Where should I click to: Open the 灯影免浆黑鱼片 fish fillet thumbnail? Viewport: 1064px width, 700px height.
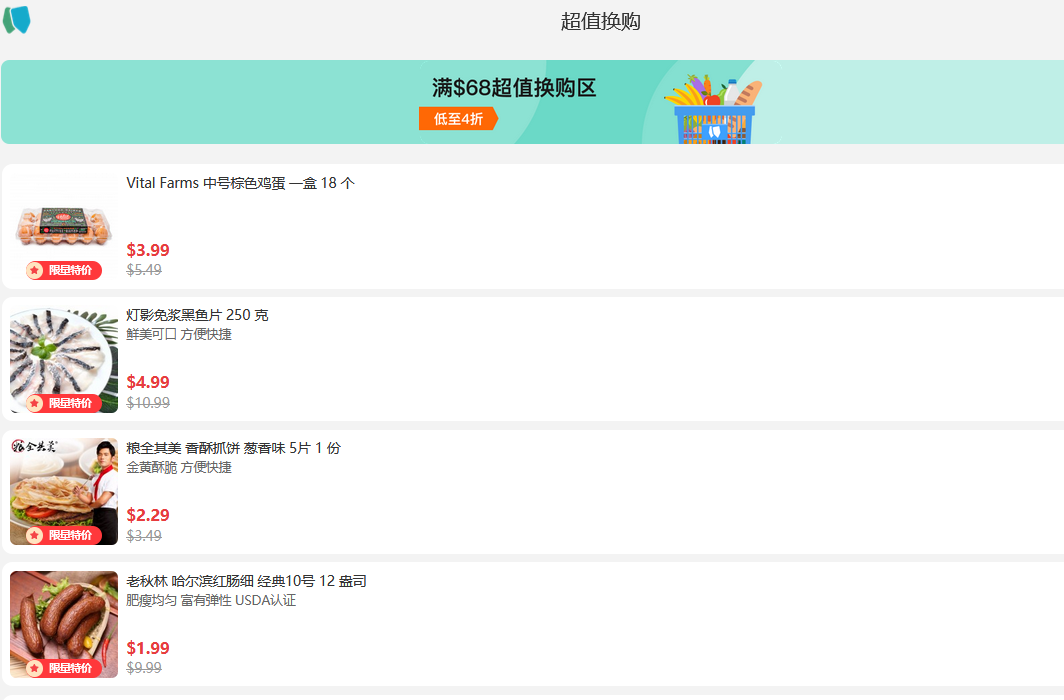coord(64,359)
